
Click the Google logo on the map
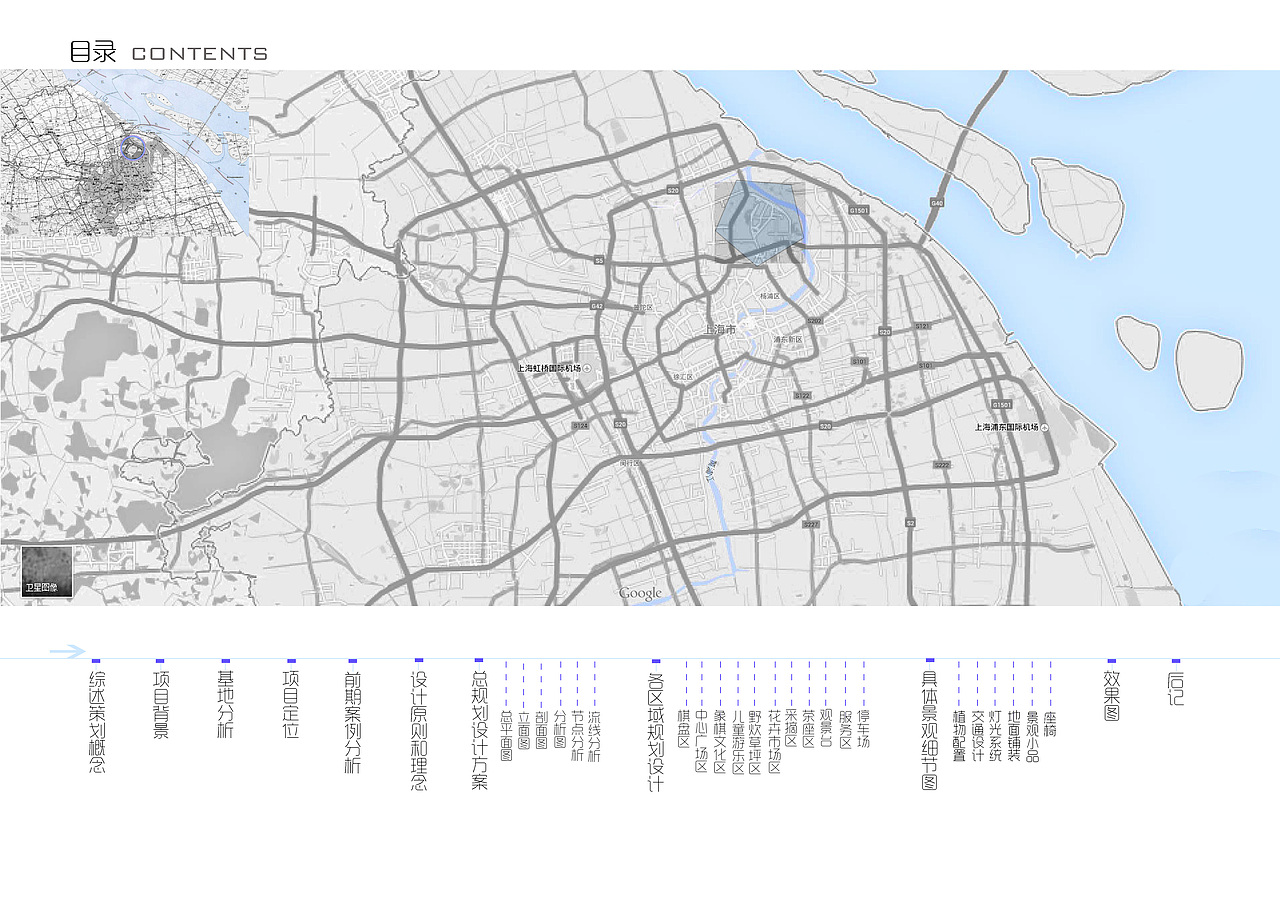point(641,594)
